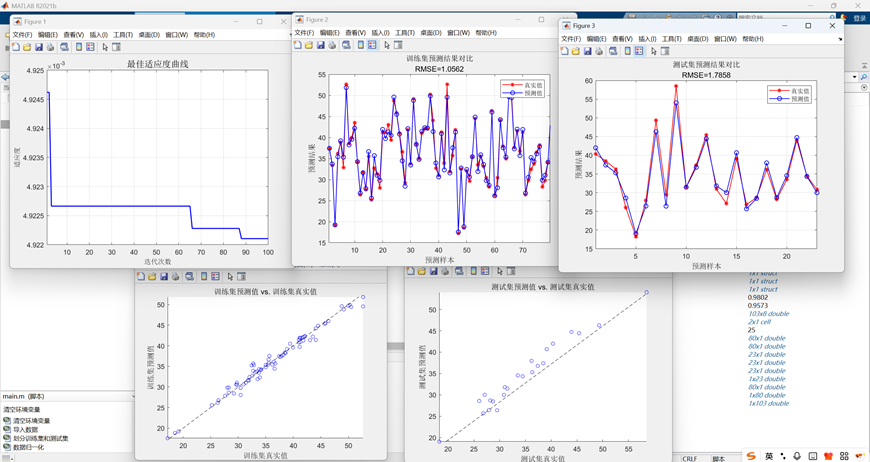Click edit plot arrow in test scatter figure
Viewport: 870px width, 462px height.
500,271
